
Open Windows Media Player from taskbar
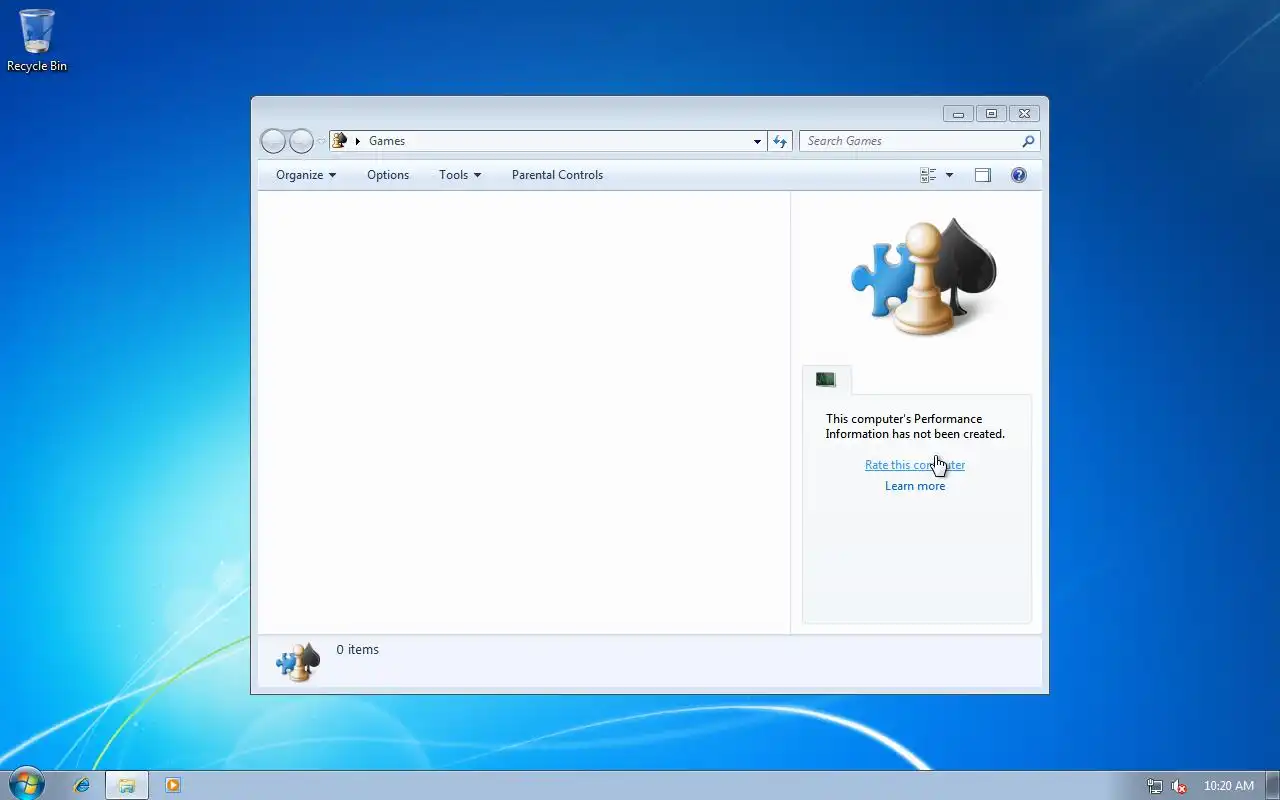point(172,785)
